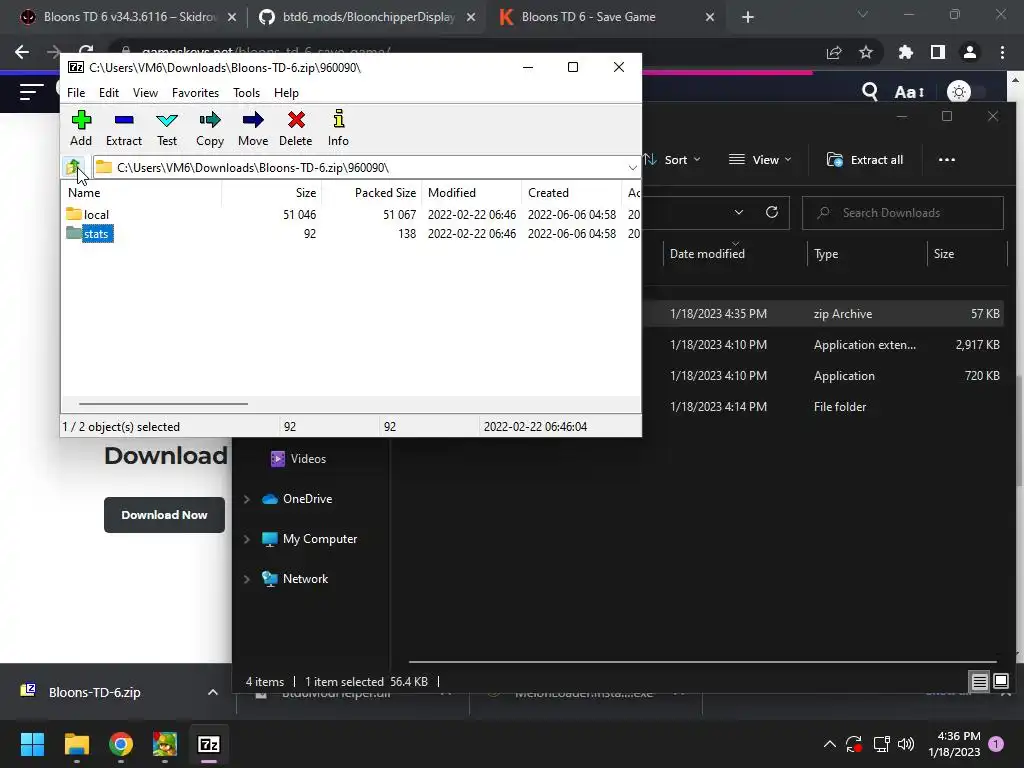1024x768 pixels.
Task: Open the website hamburger menu
Action: (x=31, y=92)
